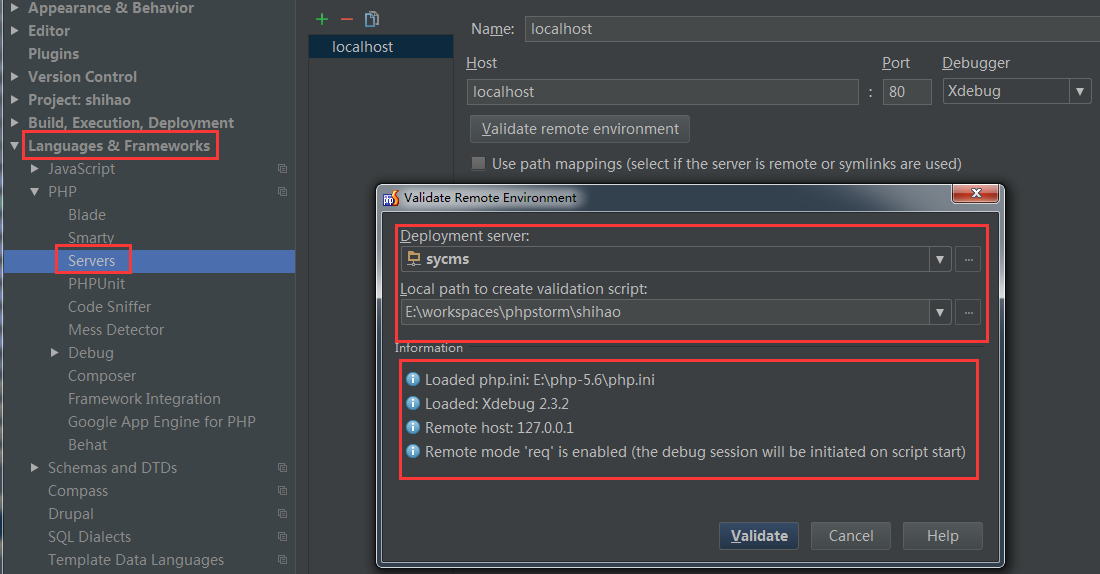Select localhost in the servers list
The image size is (1100, 574).
pos(381,47)
